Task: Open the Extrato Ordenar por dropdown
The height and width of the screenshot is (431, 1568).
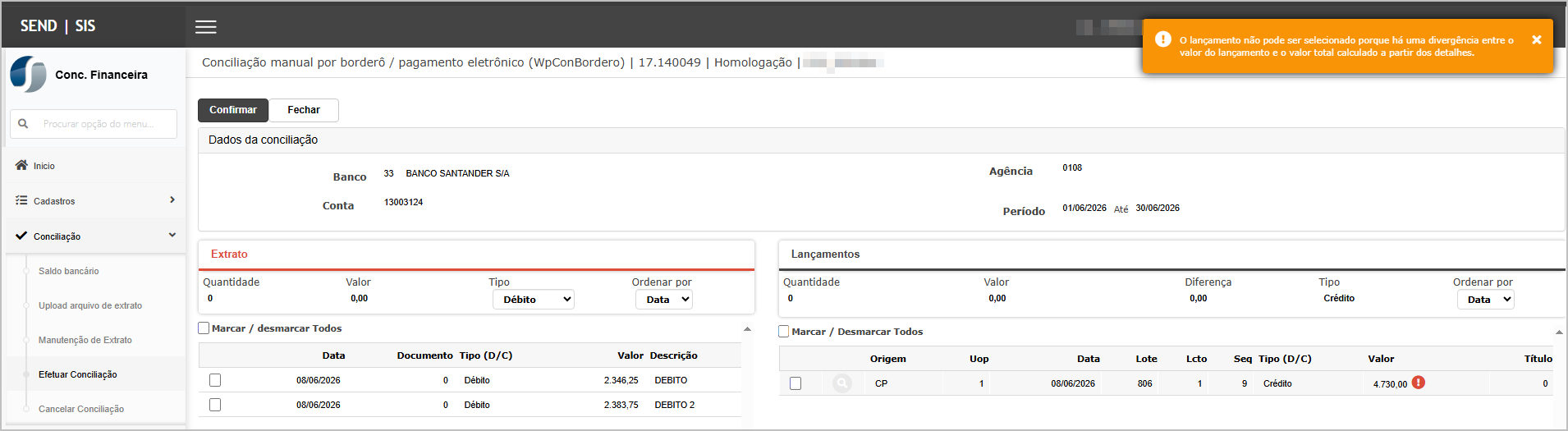Action: click(664, 300)
